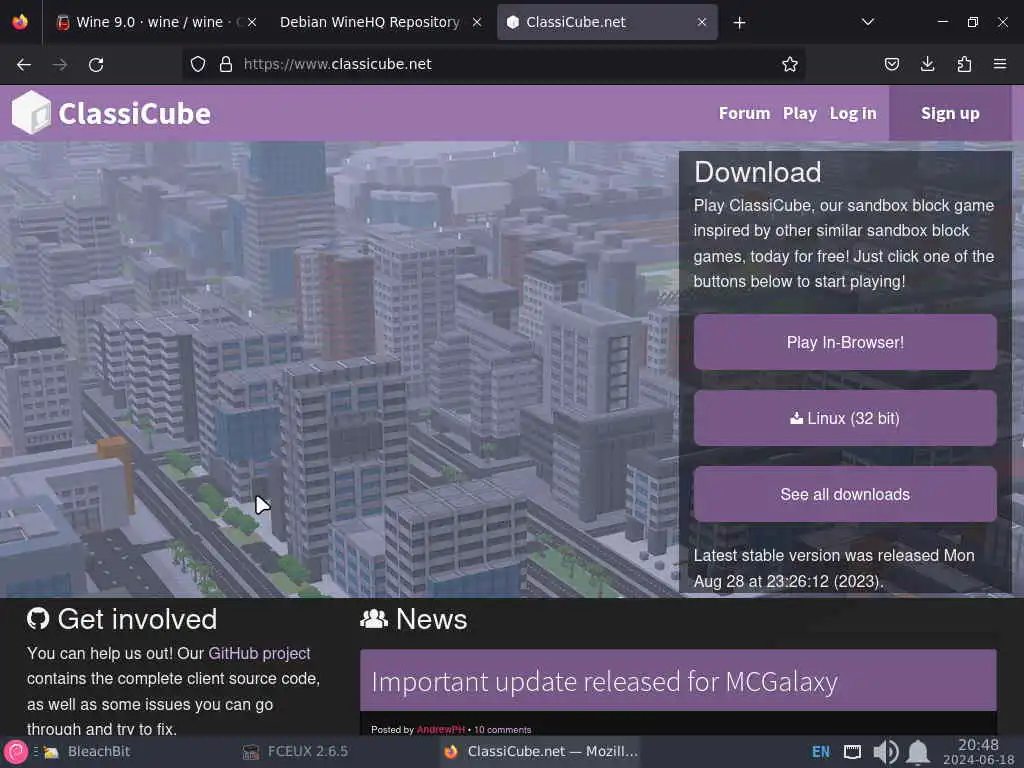This screenshot has width=1024, height=768.
Task: Click the Play In-Browser! button
Action: point(845,342)
